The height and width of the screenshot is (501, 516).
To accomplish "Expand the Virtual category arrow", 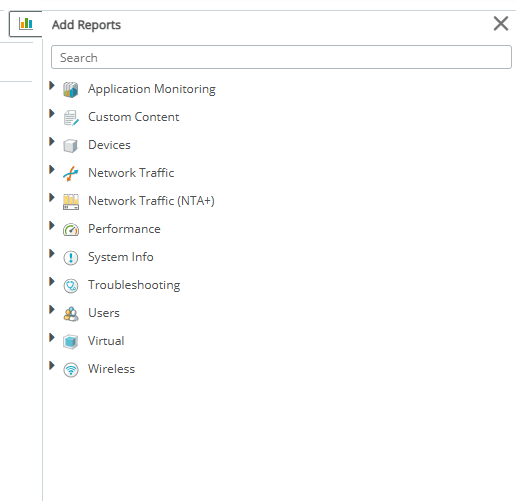I will click(x=52, y=338).
